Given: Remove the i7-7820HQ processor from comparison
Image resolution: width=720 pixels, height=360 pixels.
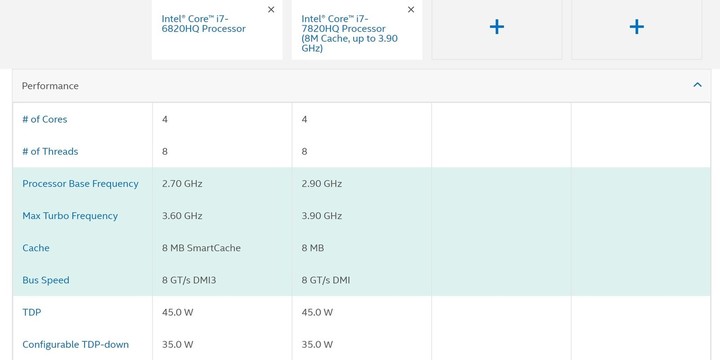Looking at the screenshot, I should click(x=411, y=10).
